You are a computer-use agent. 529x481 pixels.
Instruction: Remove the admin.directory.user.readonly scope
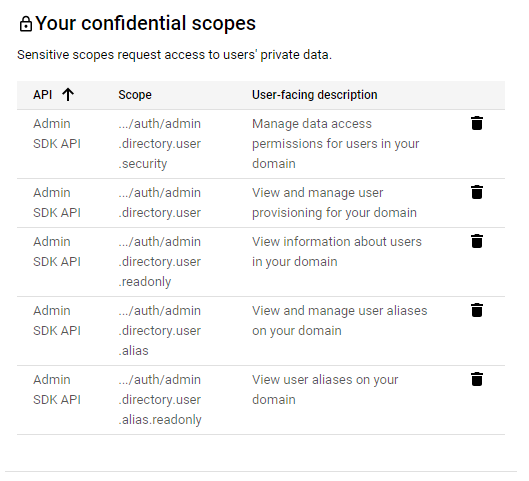coord(477,241)
